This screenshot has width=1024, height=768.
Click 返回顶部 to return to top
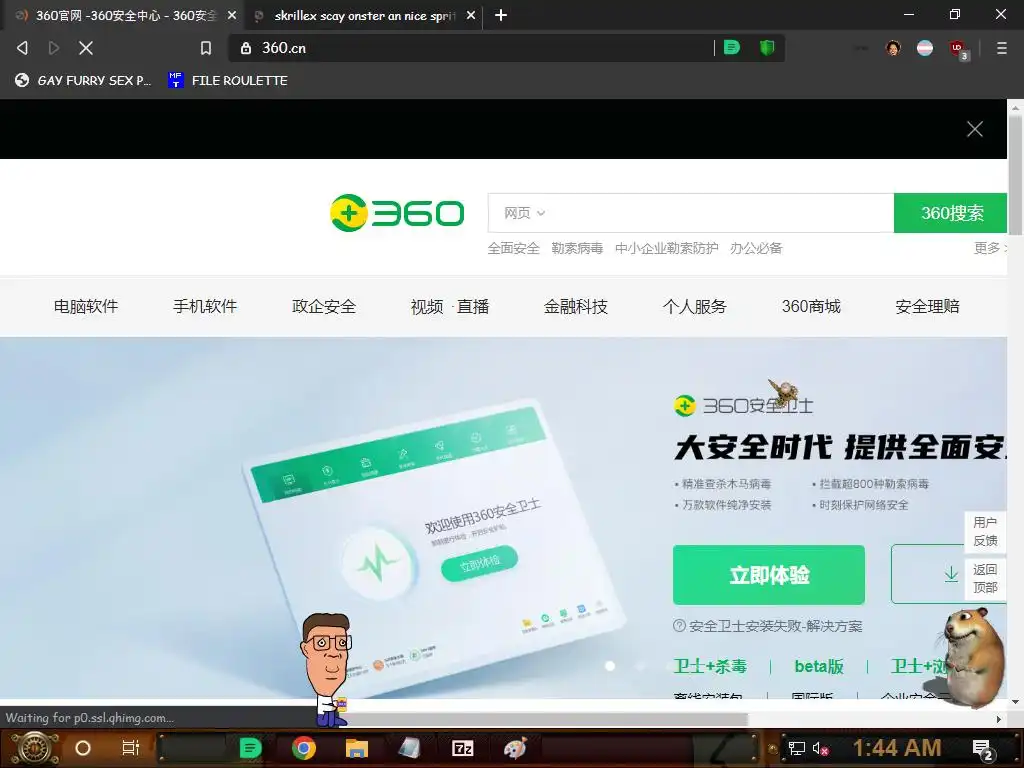985,579
